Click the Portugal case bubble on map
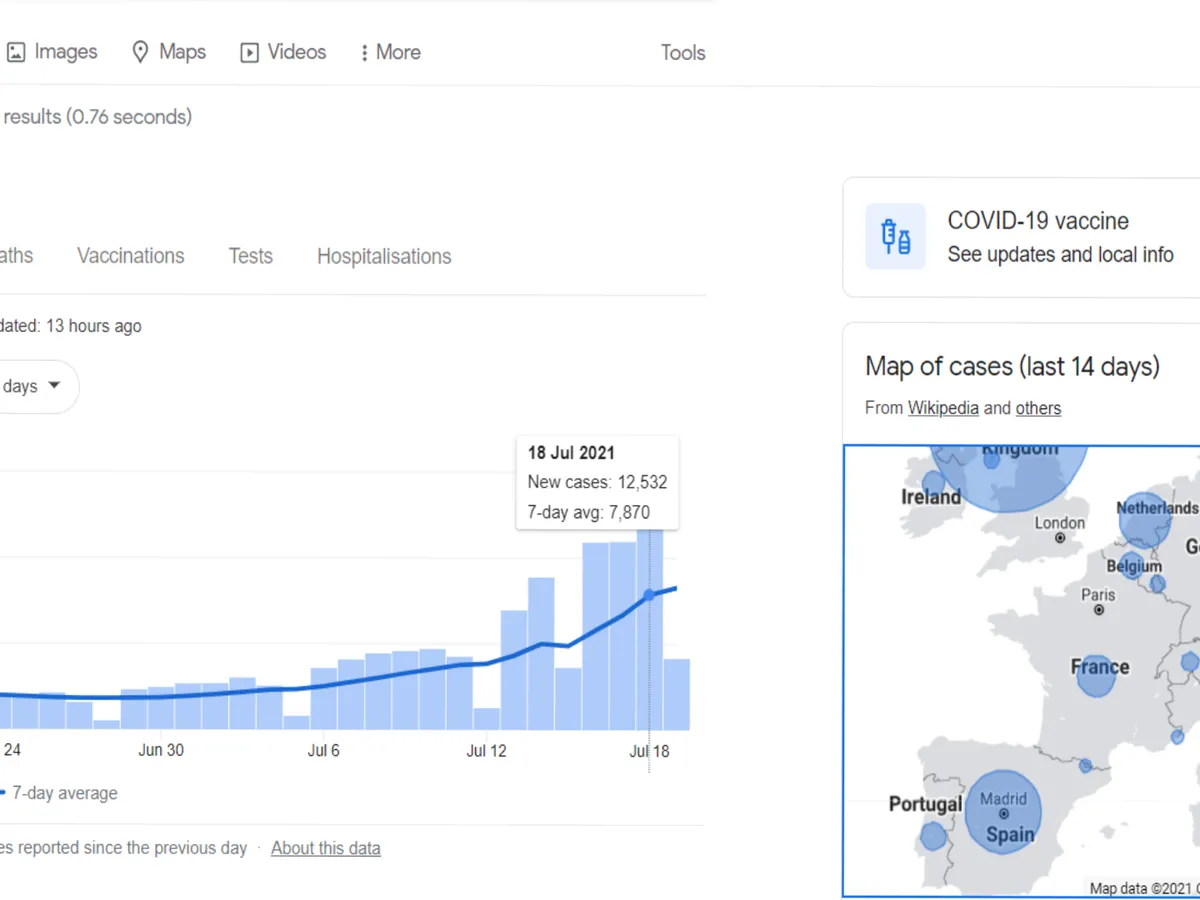 (933, 835)
